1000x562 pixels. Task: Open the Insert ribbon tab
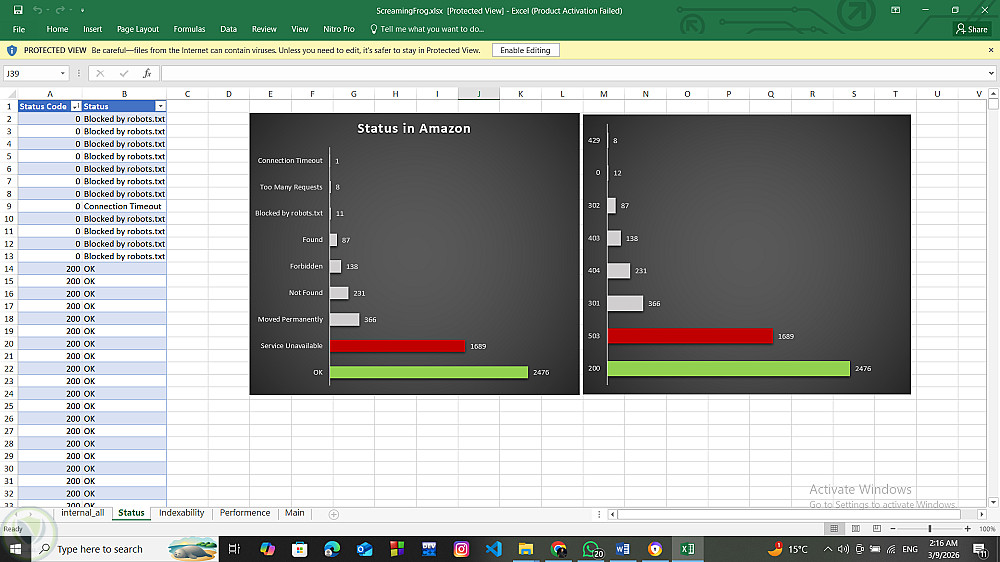[x=92, y=29]
